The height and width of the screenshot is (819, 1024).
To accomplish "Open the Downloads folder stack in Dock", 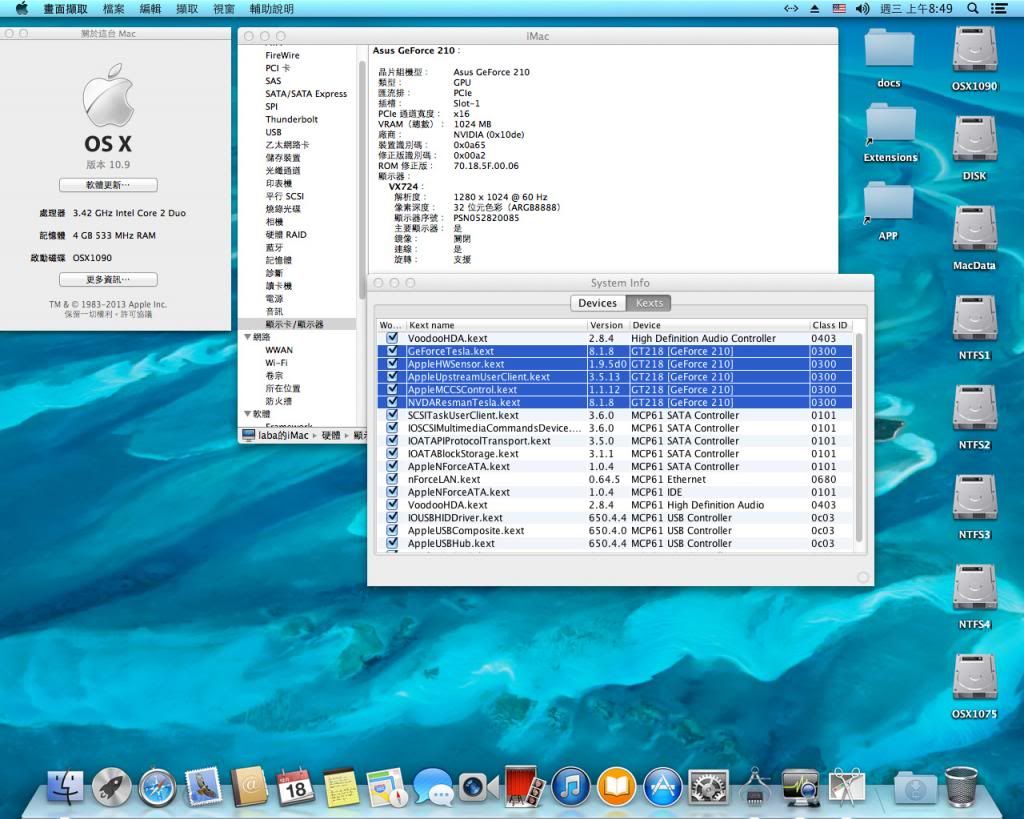I will click(x=916, y=788).
